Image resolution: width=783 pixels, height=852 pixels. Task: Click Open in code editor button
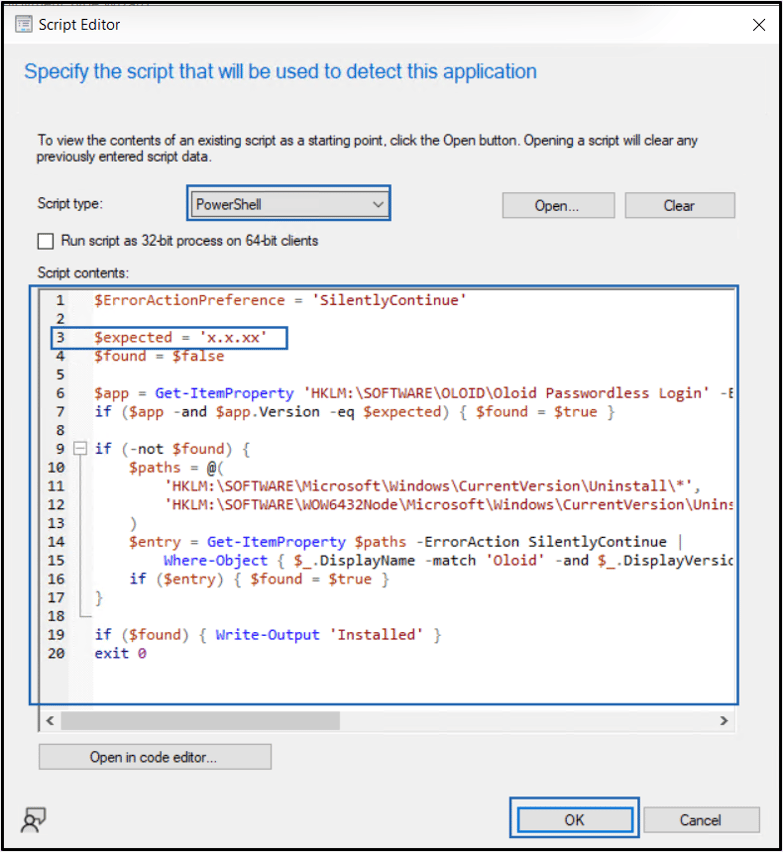click(155, 757)
